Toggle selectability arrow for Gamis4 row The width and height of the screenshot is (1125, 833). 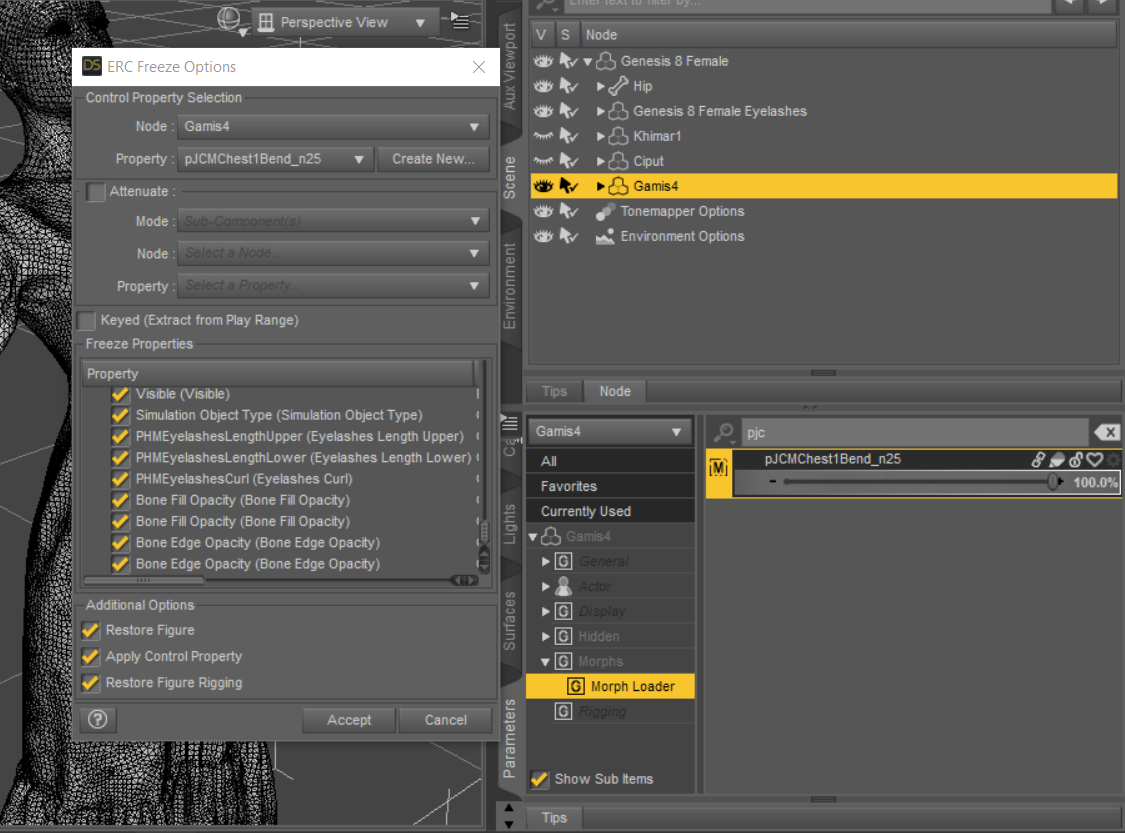click(x=568, y=186)
